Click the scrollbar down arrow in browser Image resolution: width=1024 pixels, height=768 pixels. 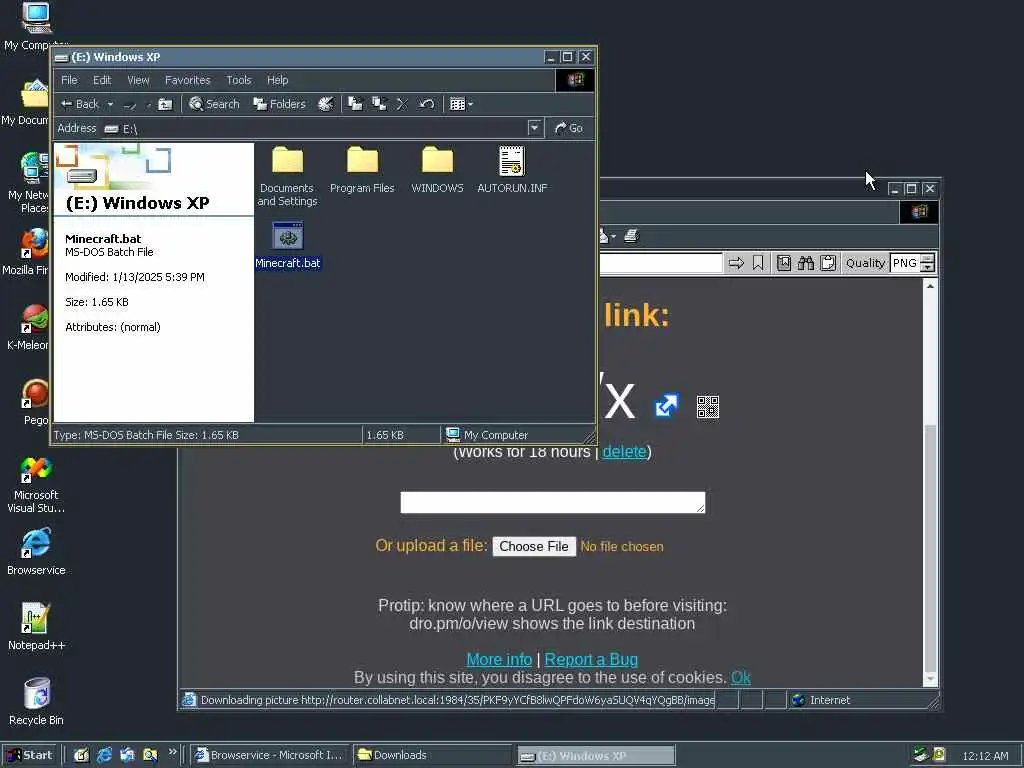(x=931, y=680)
